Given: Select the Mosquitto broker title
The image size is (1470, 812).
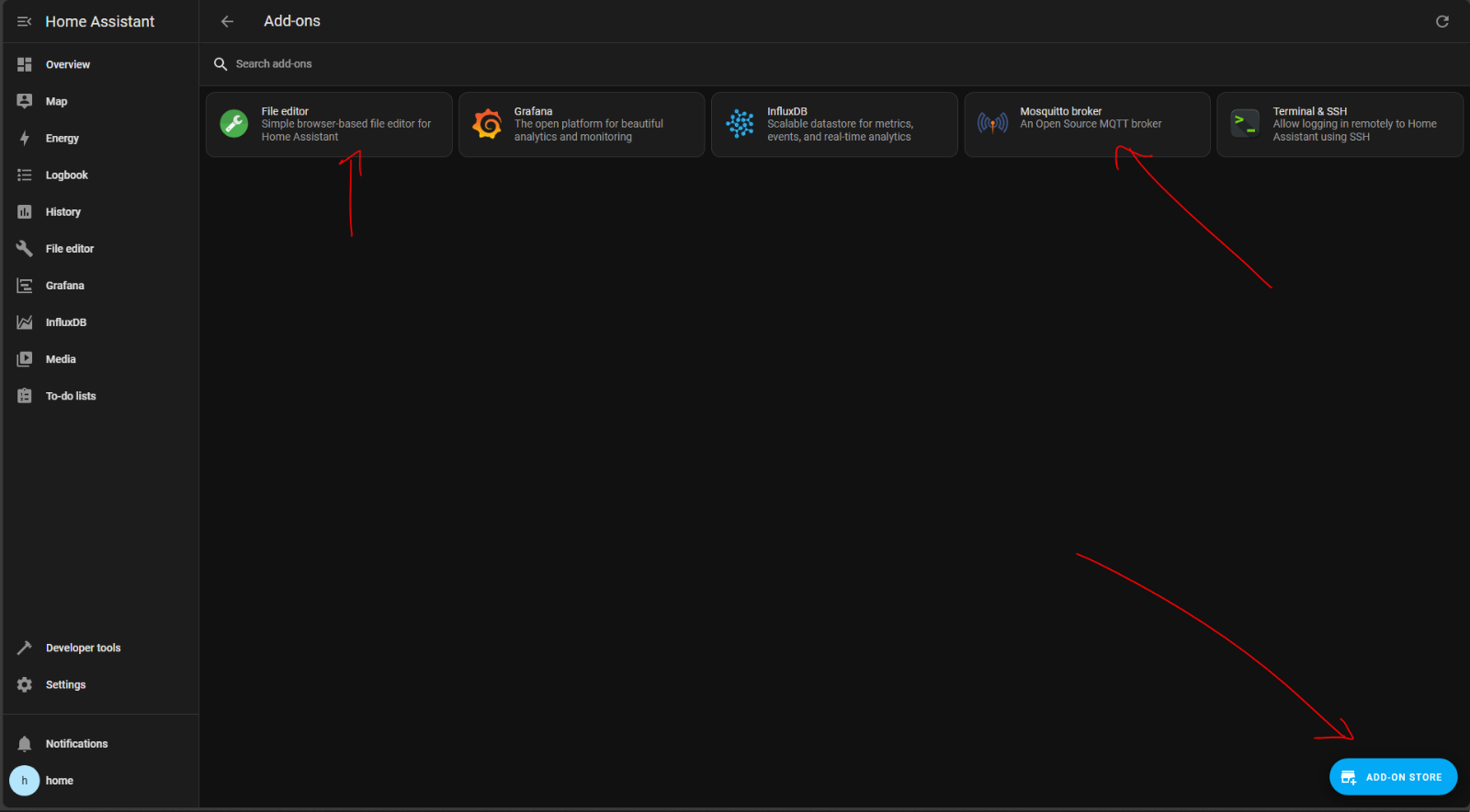Looking at the screenshot, I should [1060, 111].
